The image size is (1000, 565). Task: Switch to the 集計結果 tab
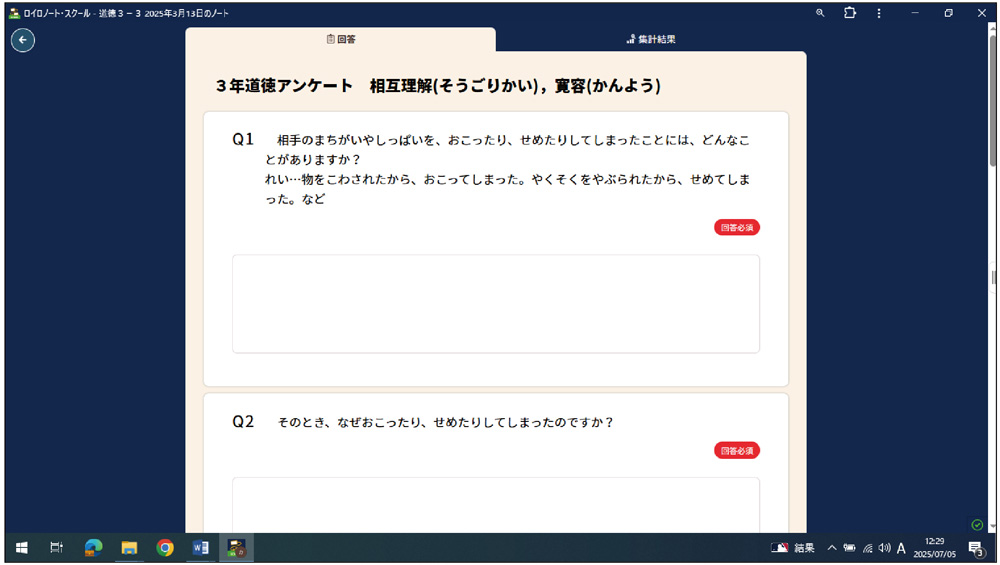651,40
